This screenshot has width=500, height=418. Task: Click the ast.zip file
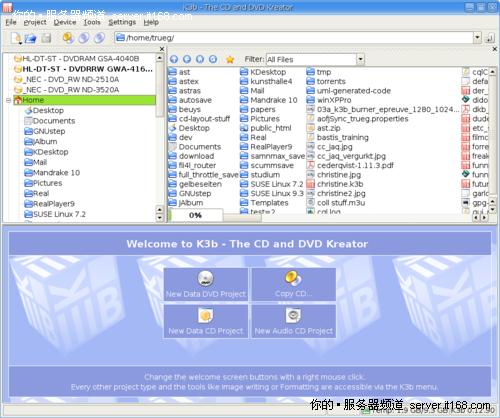pos(324,128)
